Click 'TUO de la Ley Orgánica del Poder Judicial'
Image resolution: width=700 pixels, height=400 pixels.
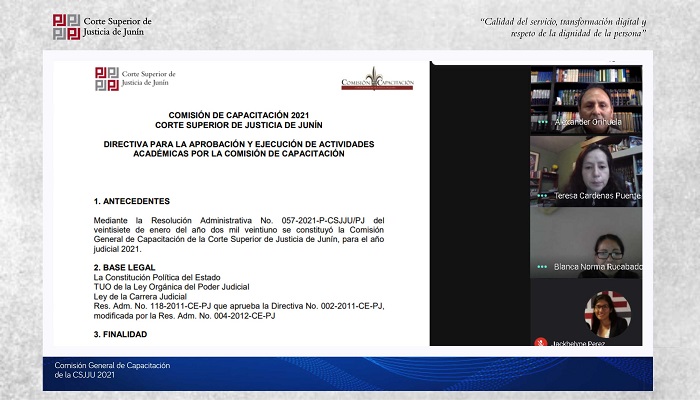coord(171,287)
